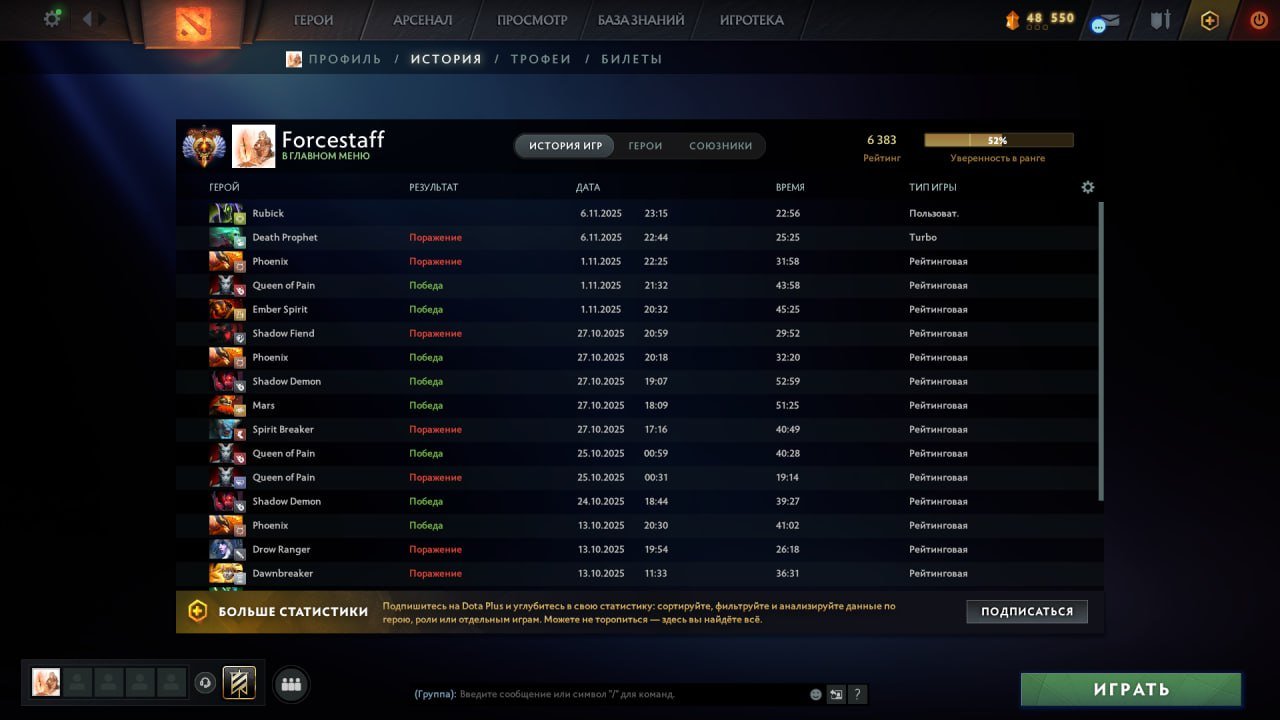Open the Арсенал top menu

click(x=422, y=20)
